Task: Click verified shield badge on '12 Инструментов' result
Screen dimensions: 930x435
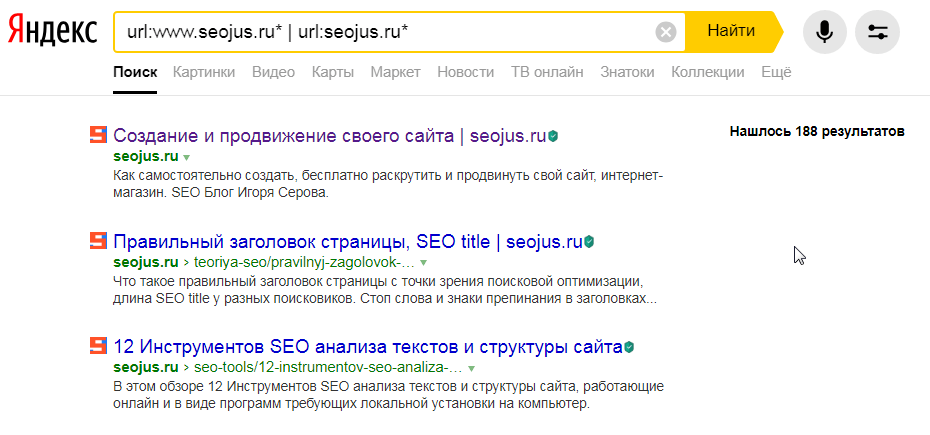Action: pyautogui.click(x=629, y=347)
